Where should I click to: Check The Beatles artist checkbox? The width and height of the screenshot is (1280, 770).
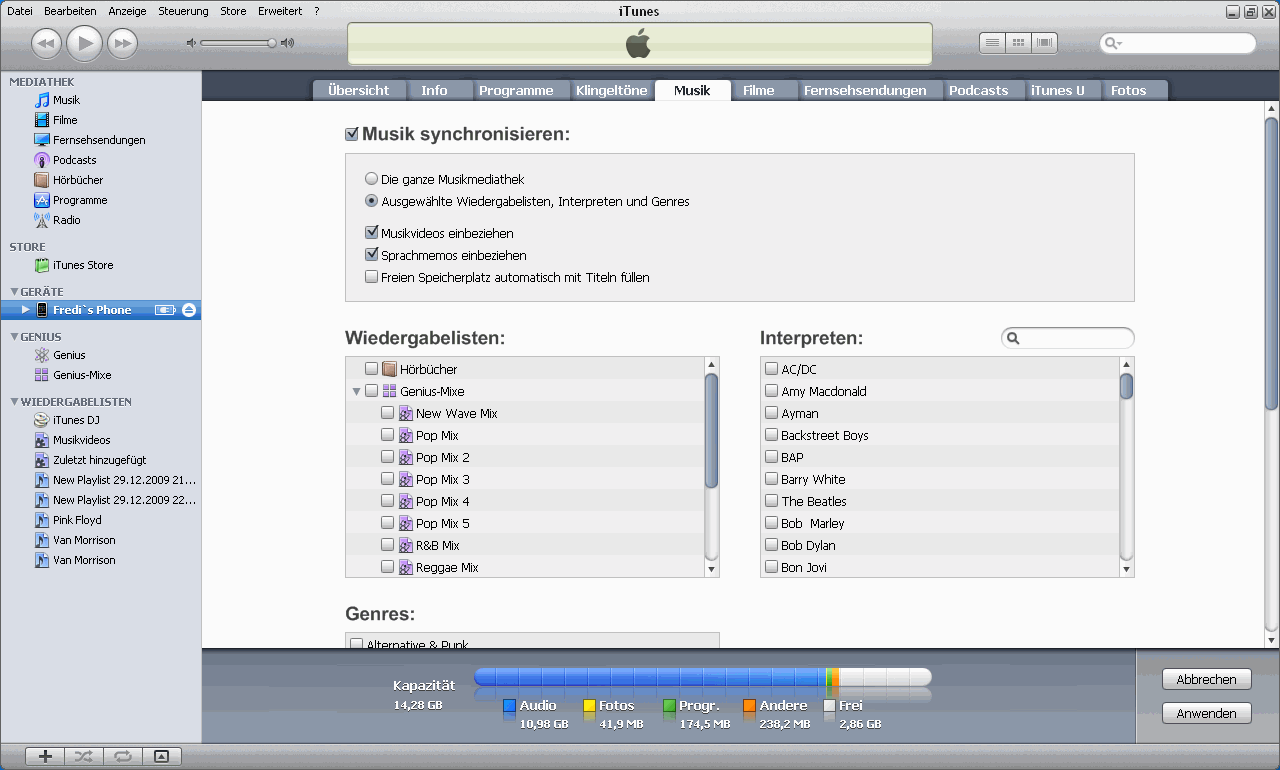(771, 501)
